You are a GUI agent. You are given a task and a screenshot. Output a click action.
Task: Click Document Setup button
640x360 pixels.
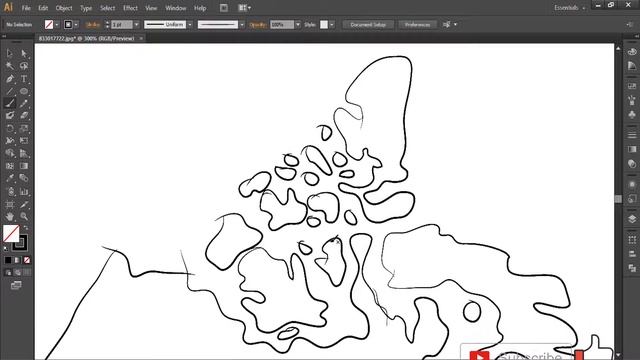point(368,25)
